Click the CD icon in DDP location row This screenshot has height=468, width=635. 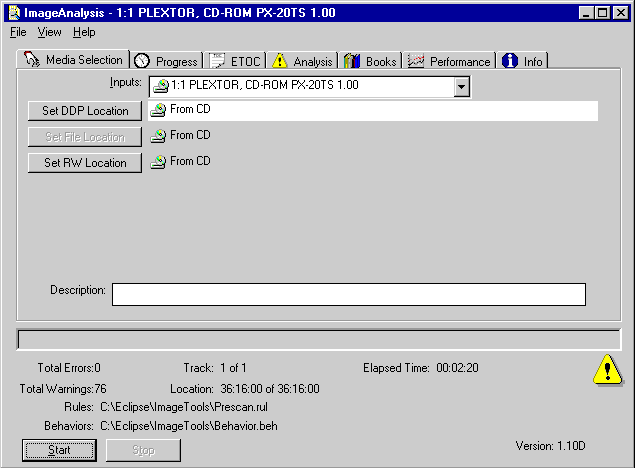158,110
